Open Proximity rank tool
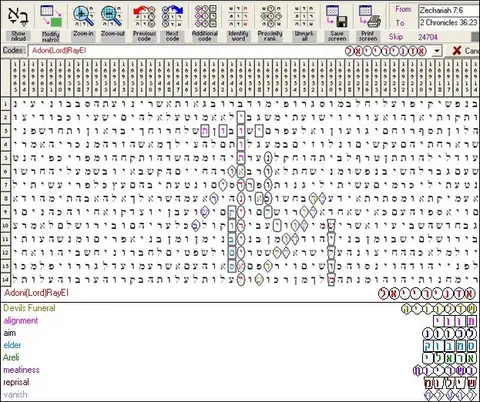480x402 pixels. pos(270,16)
